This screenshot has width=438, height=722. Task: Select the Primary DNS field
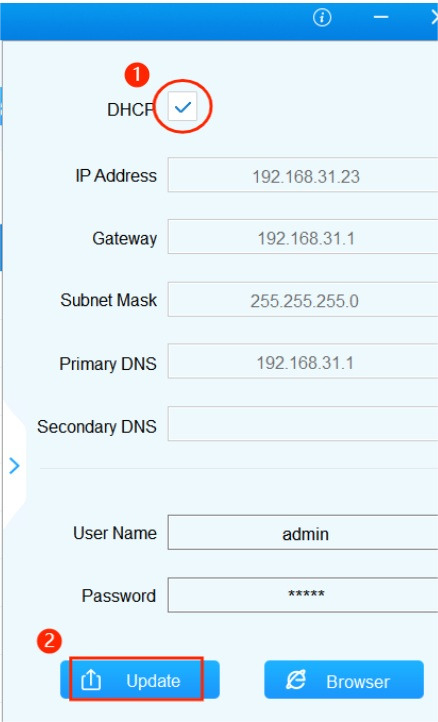click(x=303, y=361)
